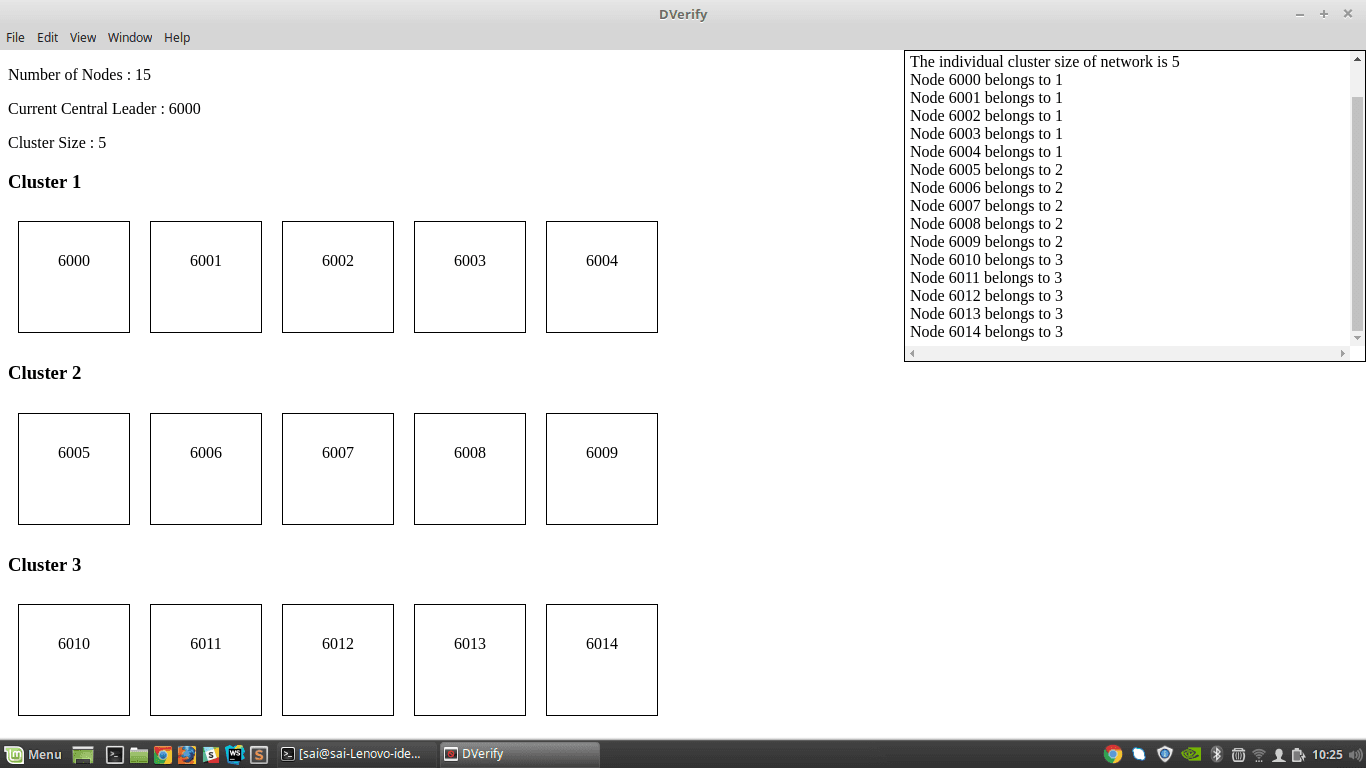Click the battery status tray icon
The height and width of the screenshot is (768, 1366).
[x=1298, y=755]
